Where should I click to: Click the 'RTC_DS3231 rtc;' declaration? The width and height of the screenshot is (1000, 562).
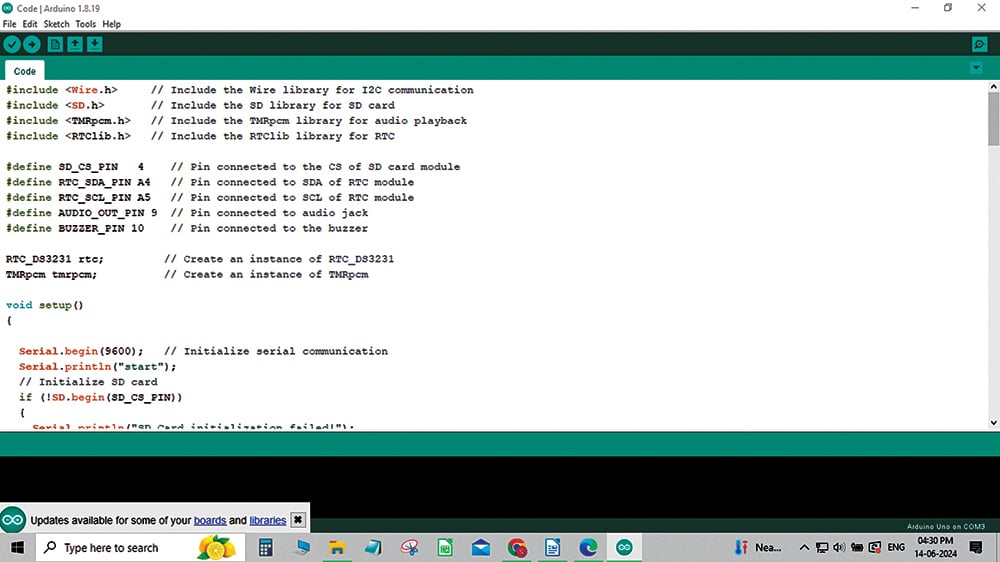click(x=54, y=259)
